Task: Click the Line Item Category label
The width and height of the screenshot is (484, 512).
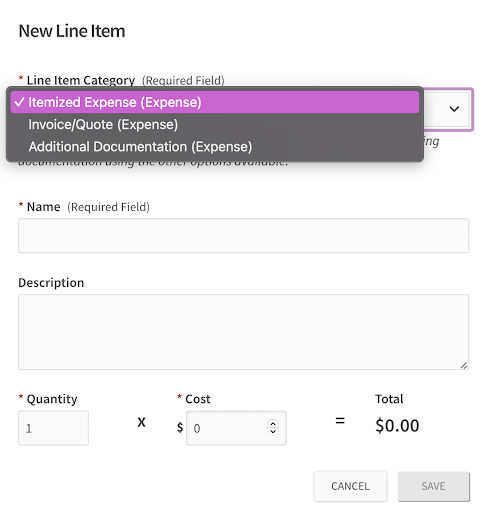Action: click(81, 80)
